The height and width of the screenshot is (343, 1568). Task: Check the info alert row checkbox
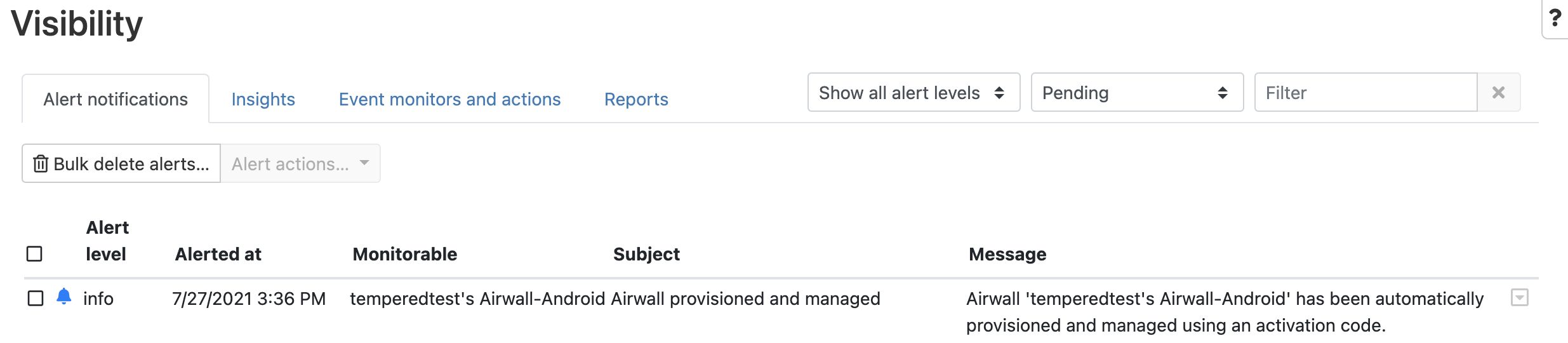click(x=36, y=299)
